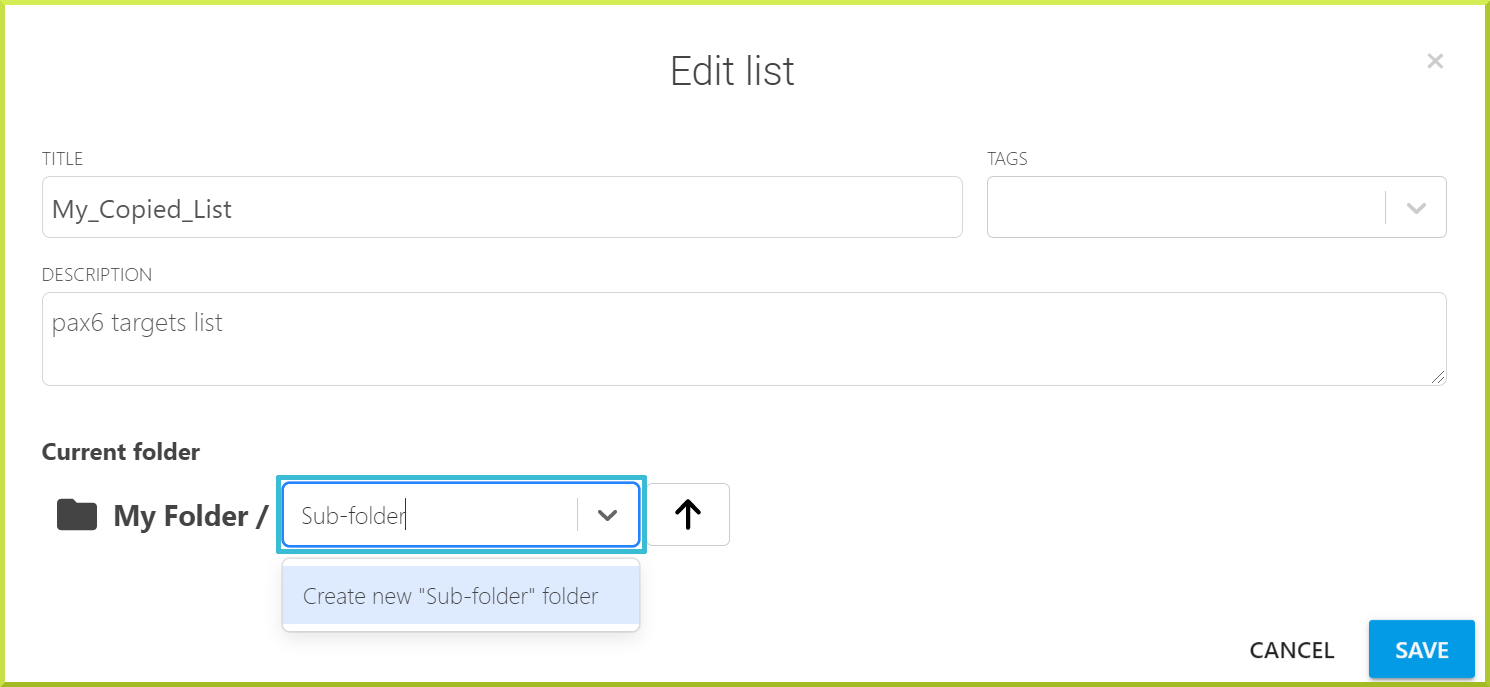Click the My Folder breadcrumb text
The height and width of the screenshot is (687, 1490).
(181, 516)
